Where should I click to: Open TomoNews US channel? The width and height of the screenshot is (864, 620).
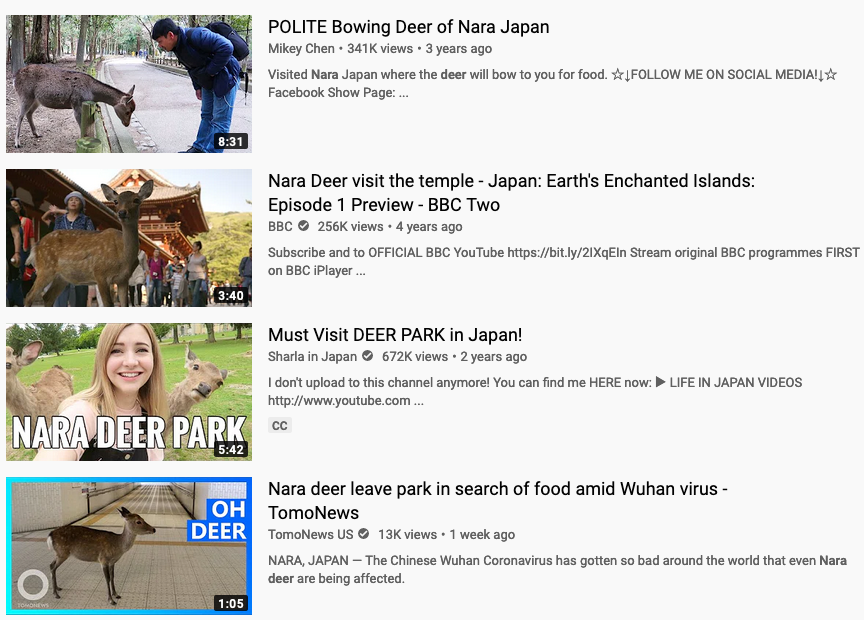click(x=310, y=535)
